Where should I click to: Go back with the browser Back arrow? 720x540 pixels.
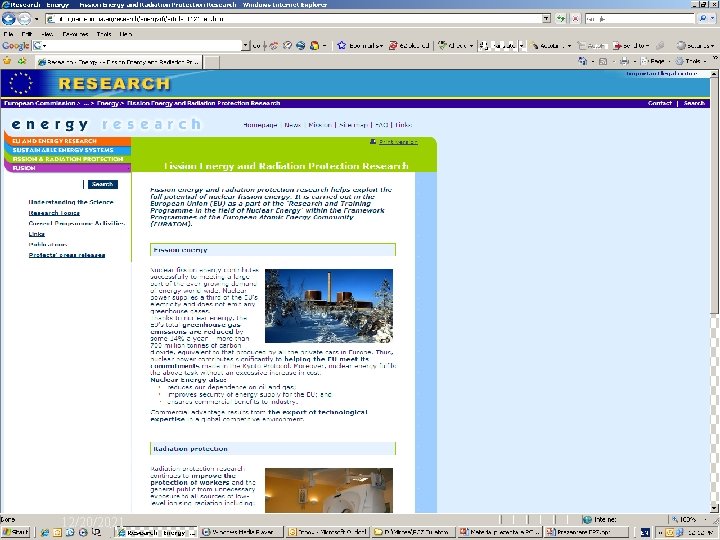click(8, 19)
